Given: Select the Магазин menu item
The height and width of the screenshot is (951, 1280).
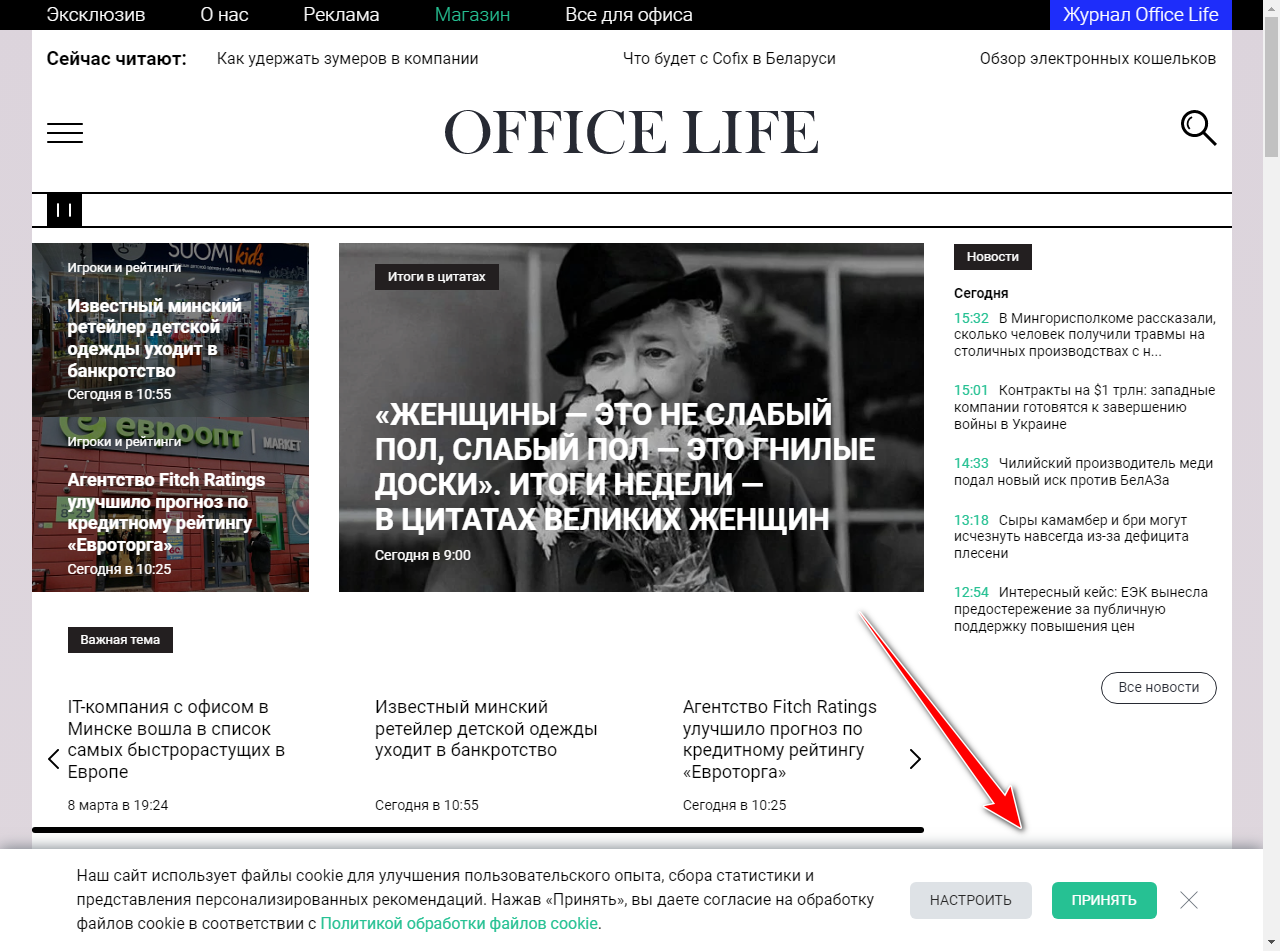Looking at the screenshot, I should coord(471,15).
